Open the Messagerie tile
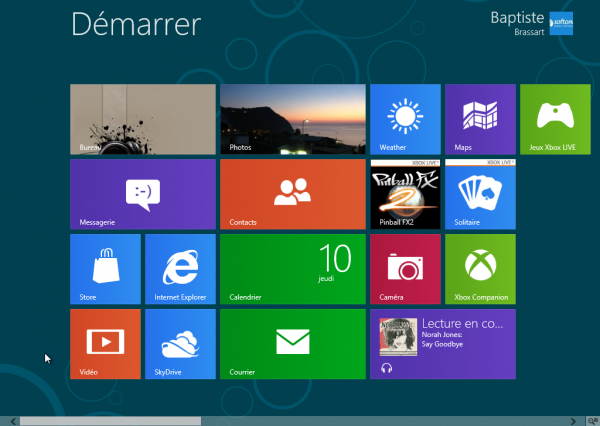600x426 pixels. coord(142,194)
